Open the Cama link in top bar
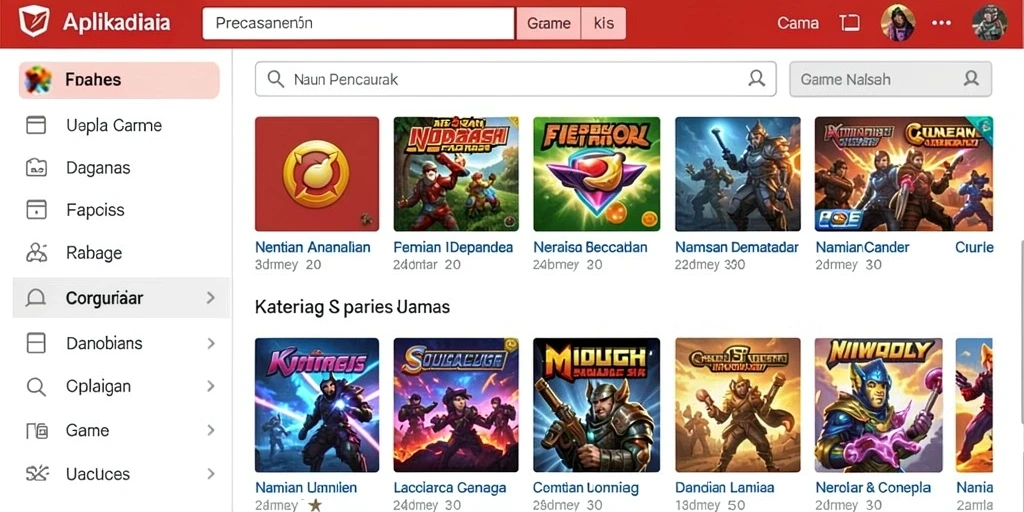The width and height of the screenshot is (1024, 512). (x=797, y=23)
